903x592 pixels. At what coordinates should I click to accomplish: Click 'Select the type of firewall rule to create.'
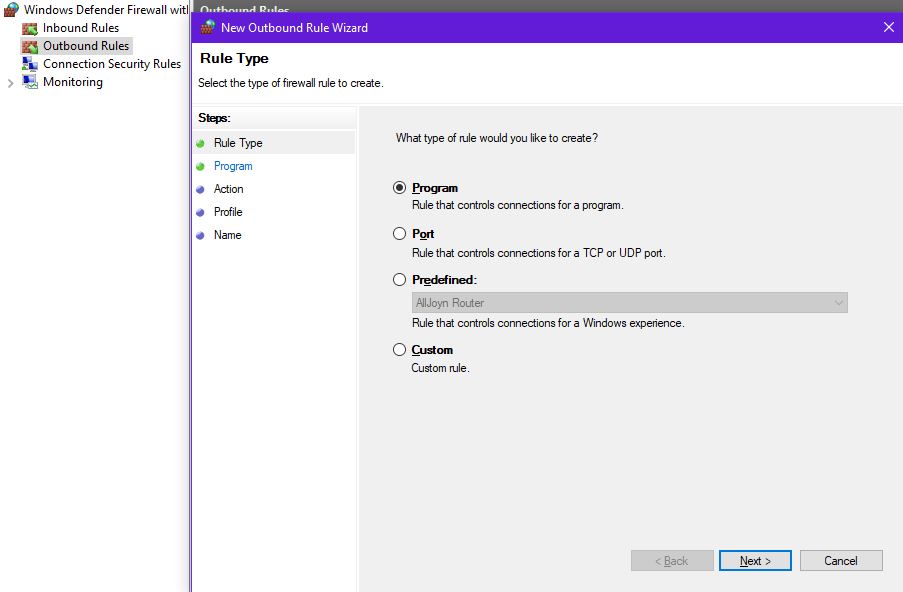click(x=291, y=83)
